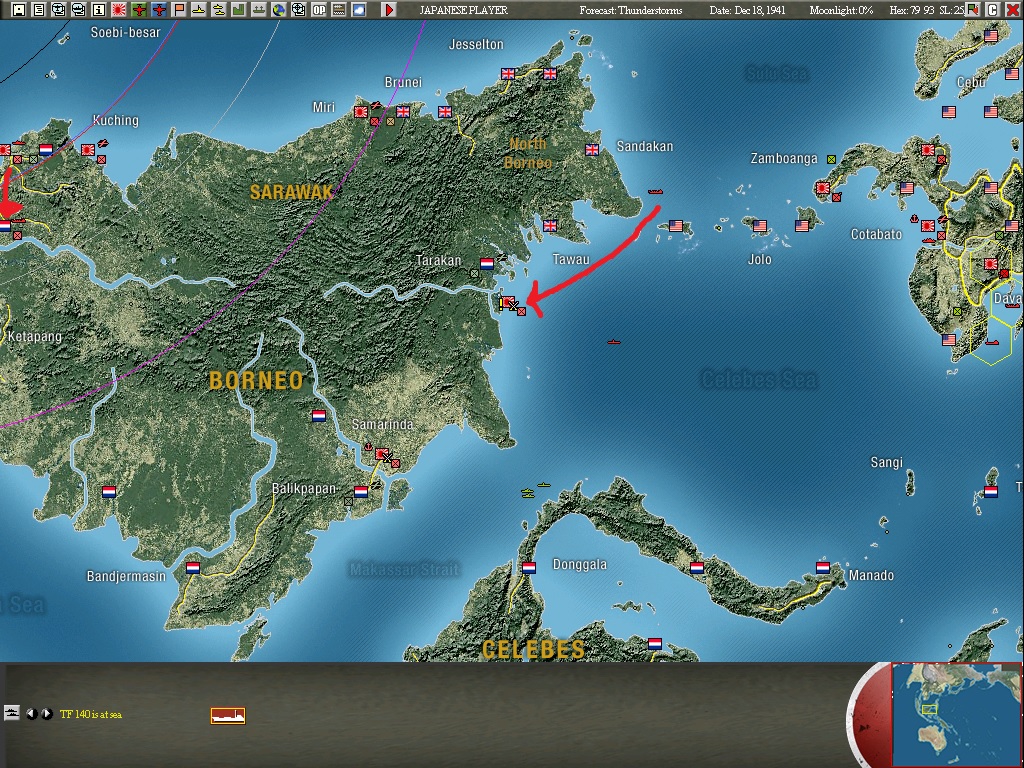The width and height of the screenshot is (1024, 768).
Task: Select the blue-background aircraft icon
Action: click(x=159, y=10)
